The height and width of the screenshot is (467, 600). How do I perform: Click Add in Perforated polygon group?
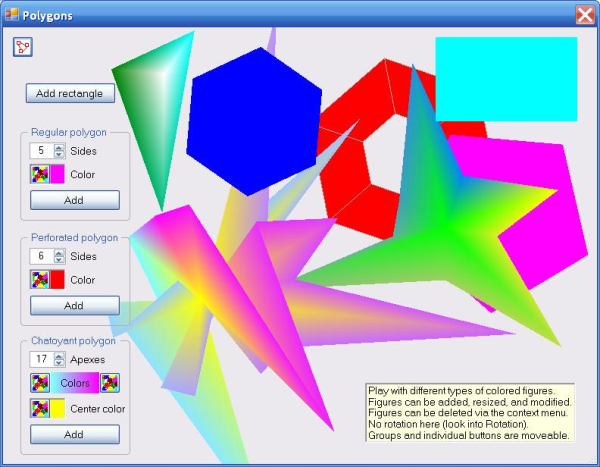coord(75,305)
